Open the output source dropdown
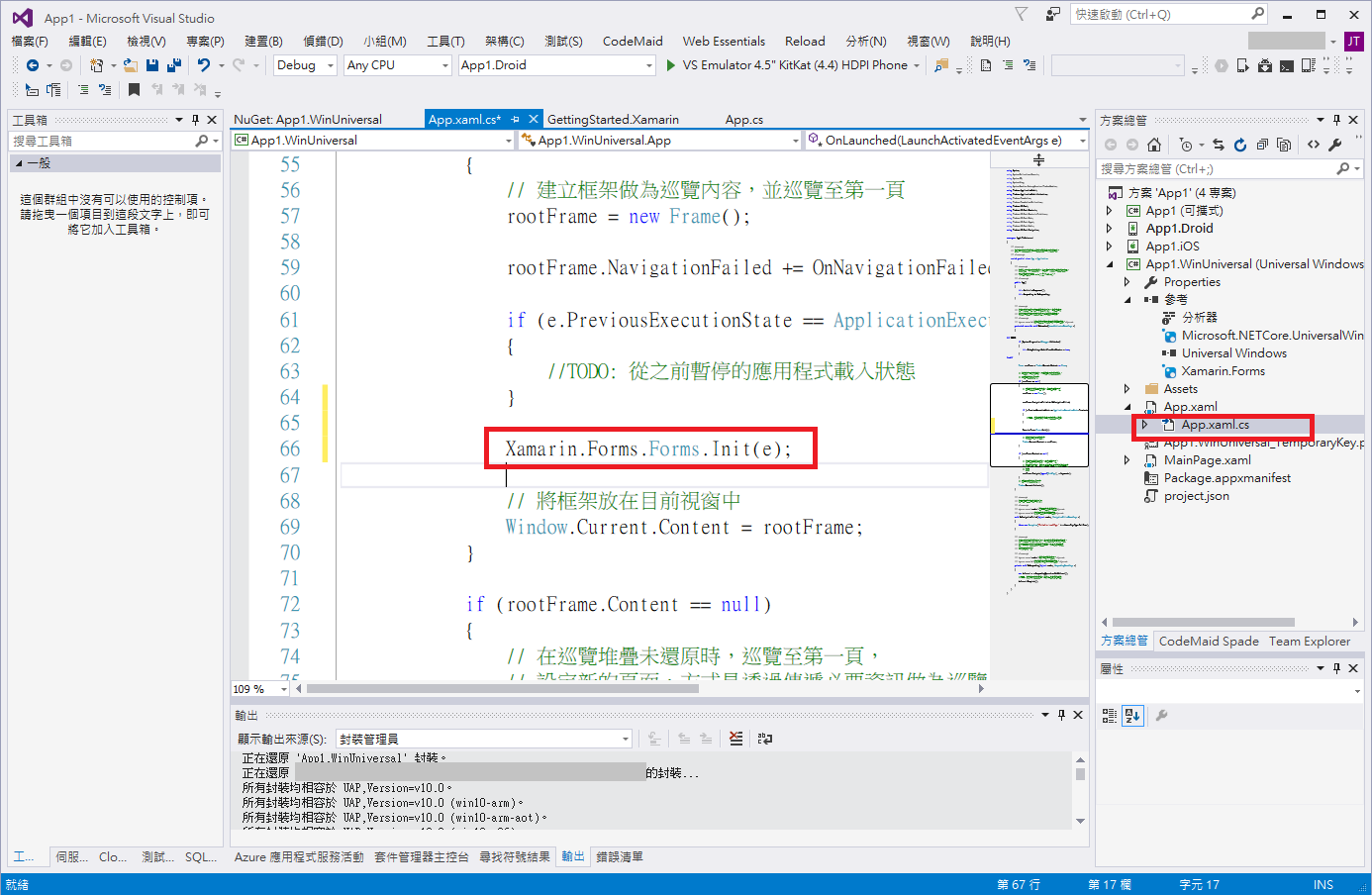The height and width of the screenshot is (895, 1372). pyautogui.click(x=483, y=739)
